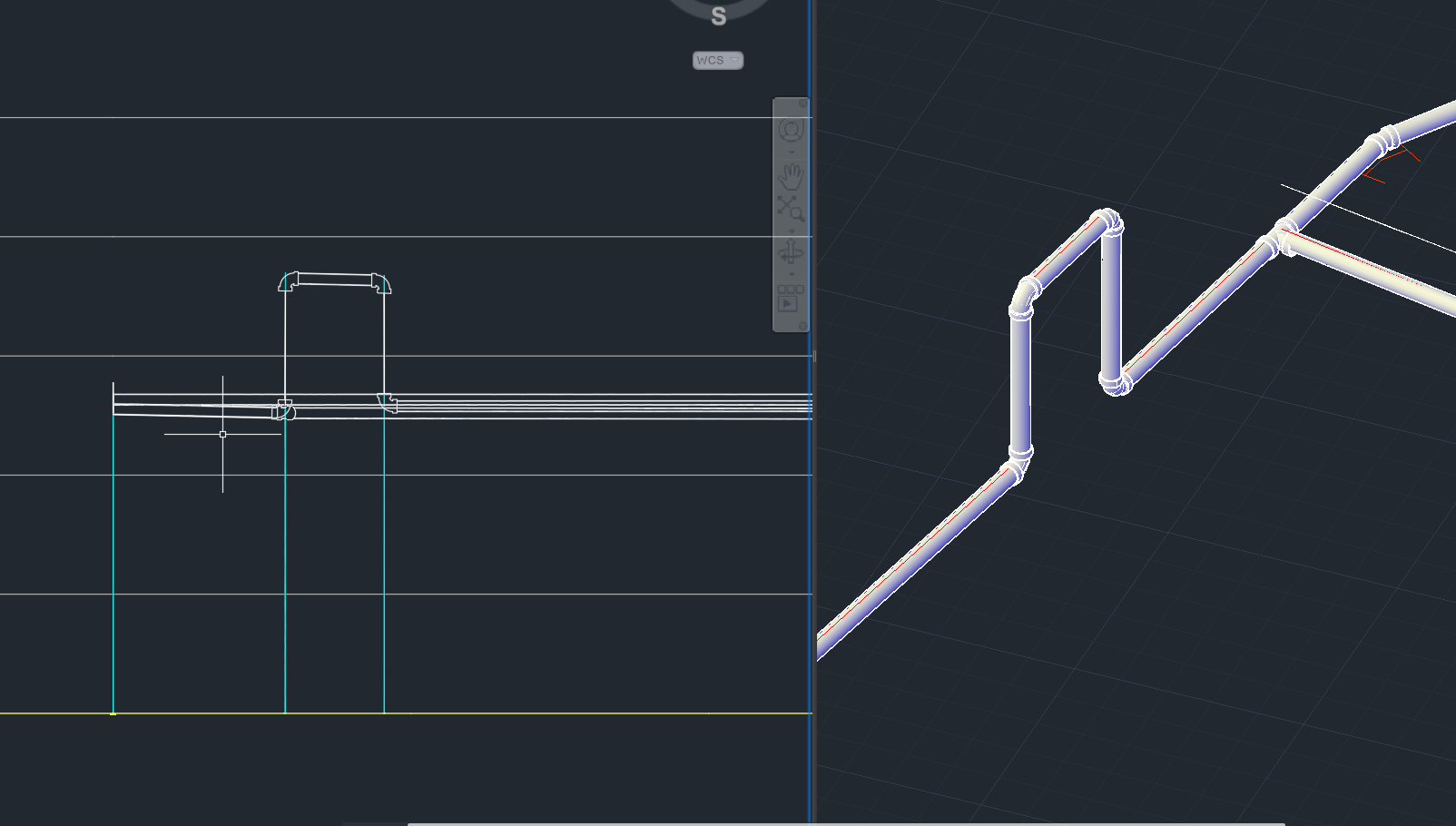1456x826 pixels.
Task: Open the SteeringWheels navigation tool
Action: tap(791, 129)
